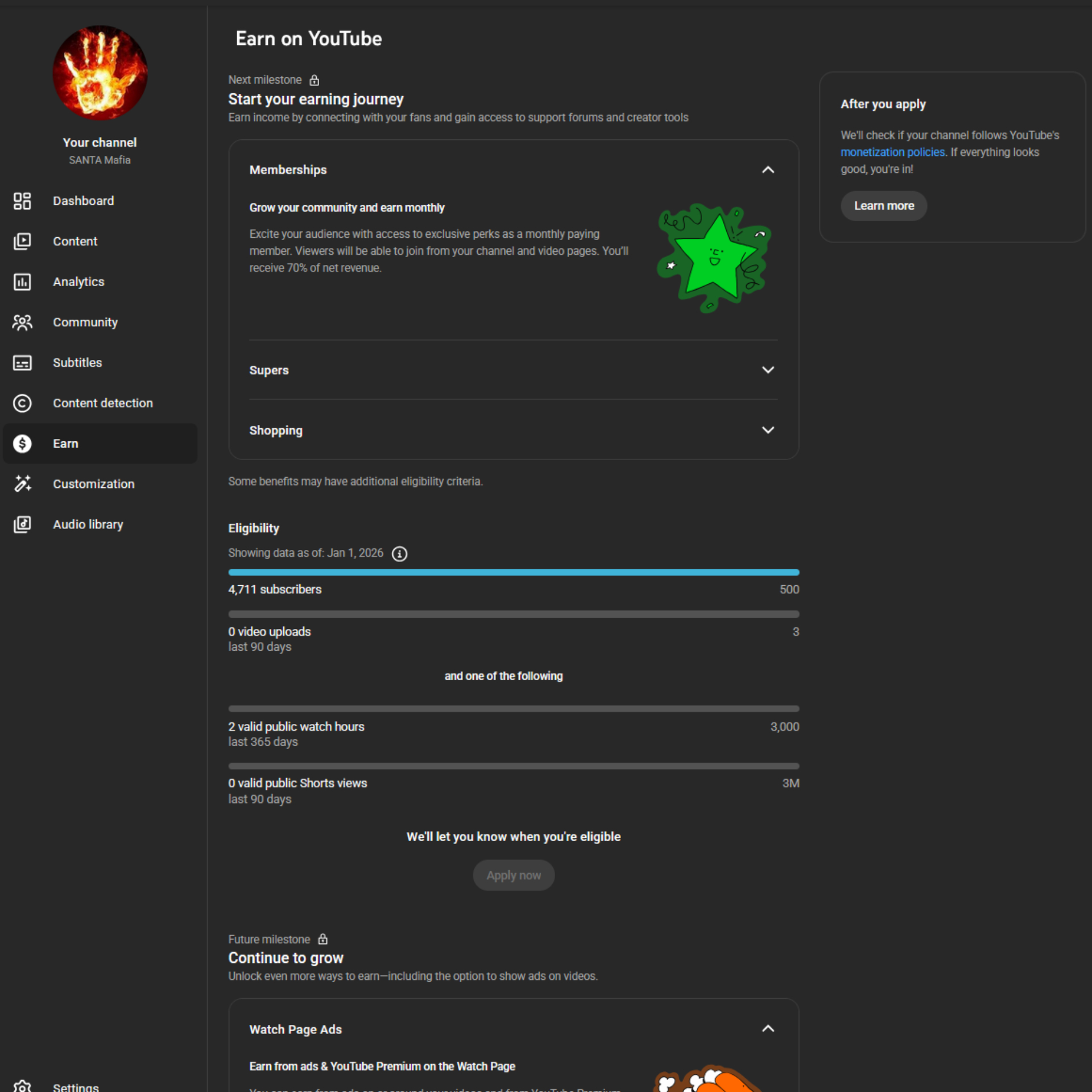Collapse the Memberships section
Viewport: 1092px width, 1092px height.
click(x=768, y=169)
